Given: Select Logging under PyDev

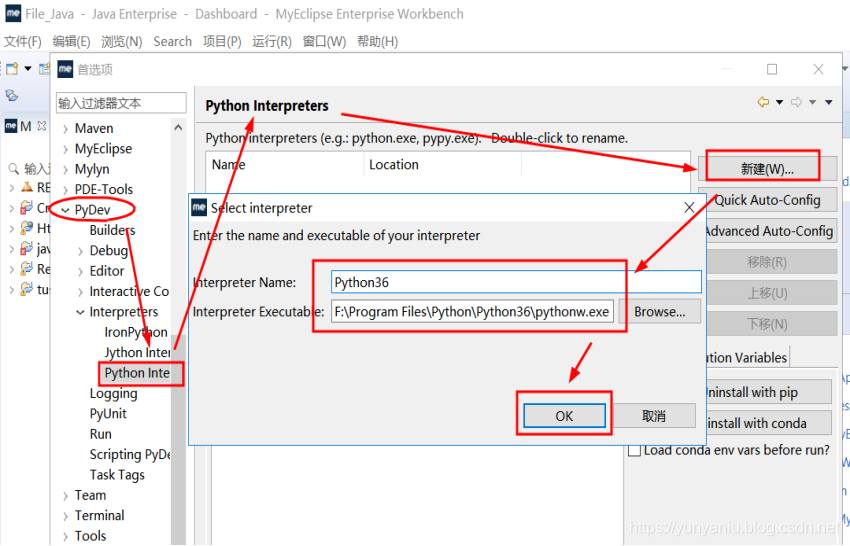Looking at the screenshot, I should point(113,394).
